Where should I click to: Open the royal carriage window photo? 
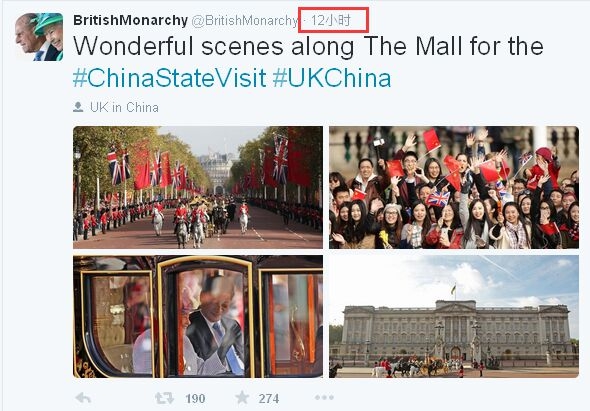tap(198, 317)
